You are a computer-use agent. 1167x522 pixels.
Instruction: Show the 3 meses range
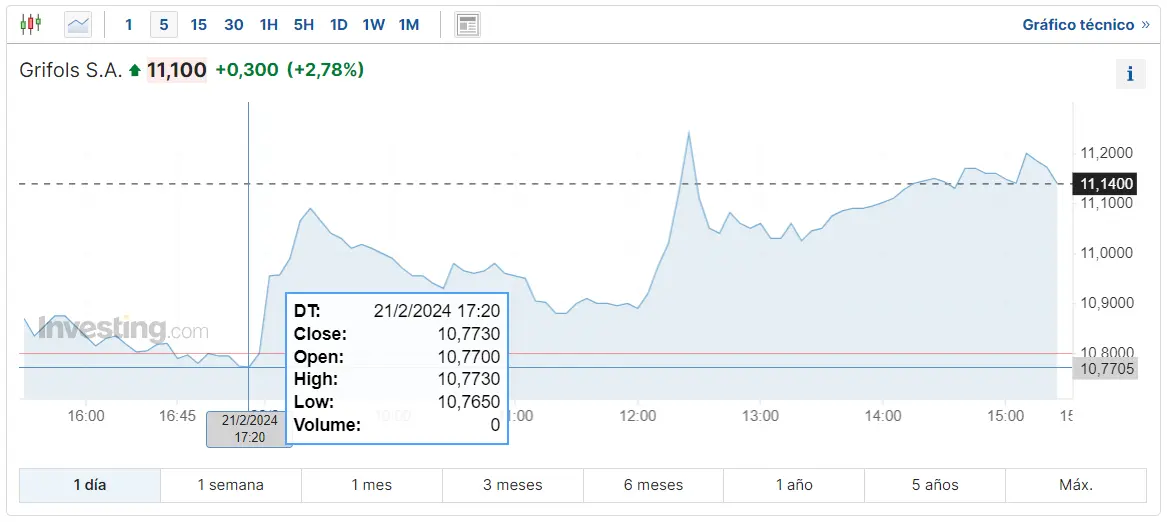pos(513,485)
